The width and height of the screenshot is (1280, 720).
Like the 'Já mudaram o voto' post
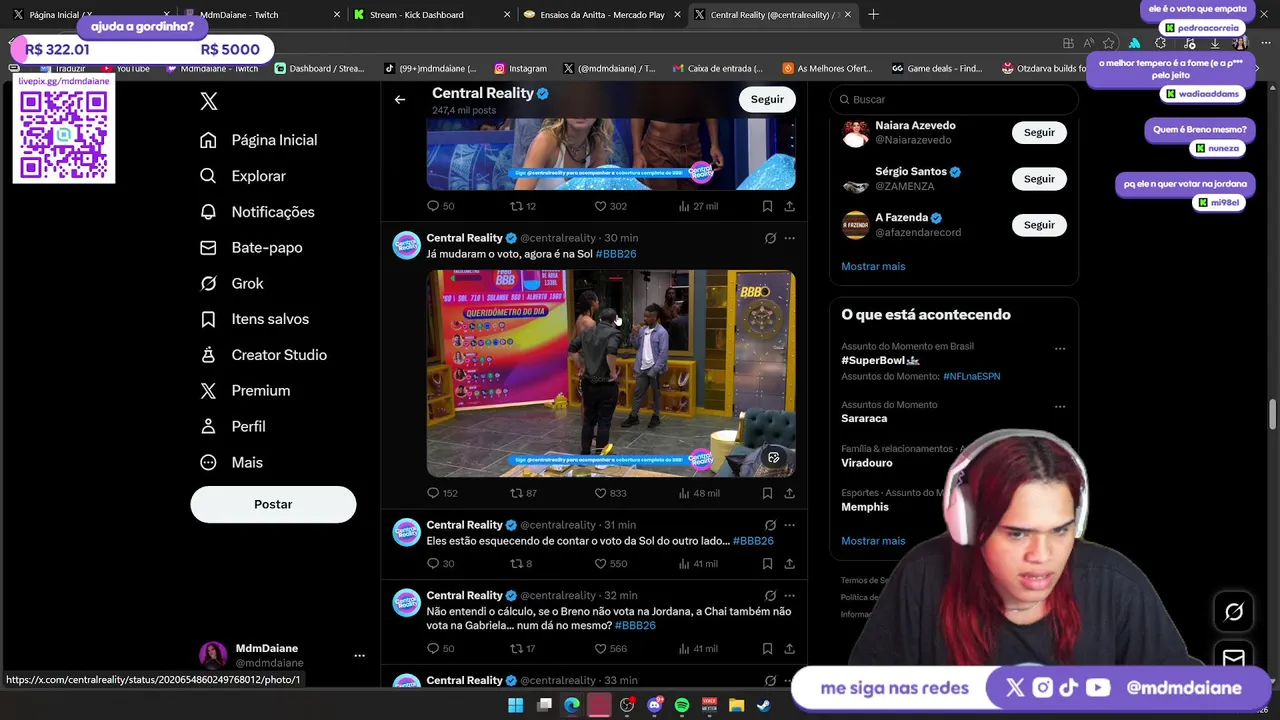click(x=610, y=493)
